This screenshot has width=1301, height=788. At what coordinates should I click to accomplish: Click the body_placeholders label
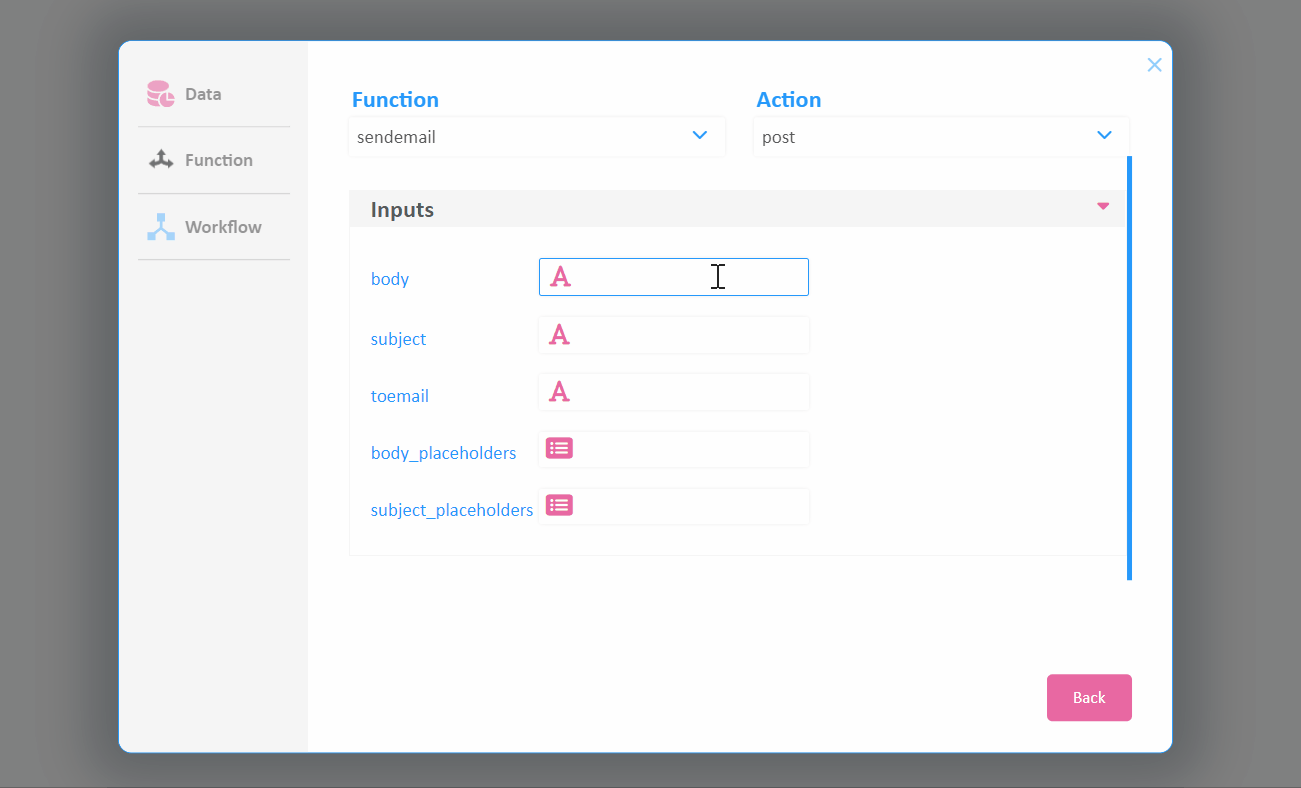point(444,453)
